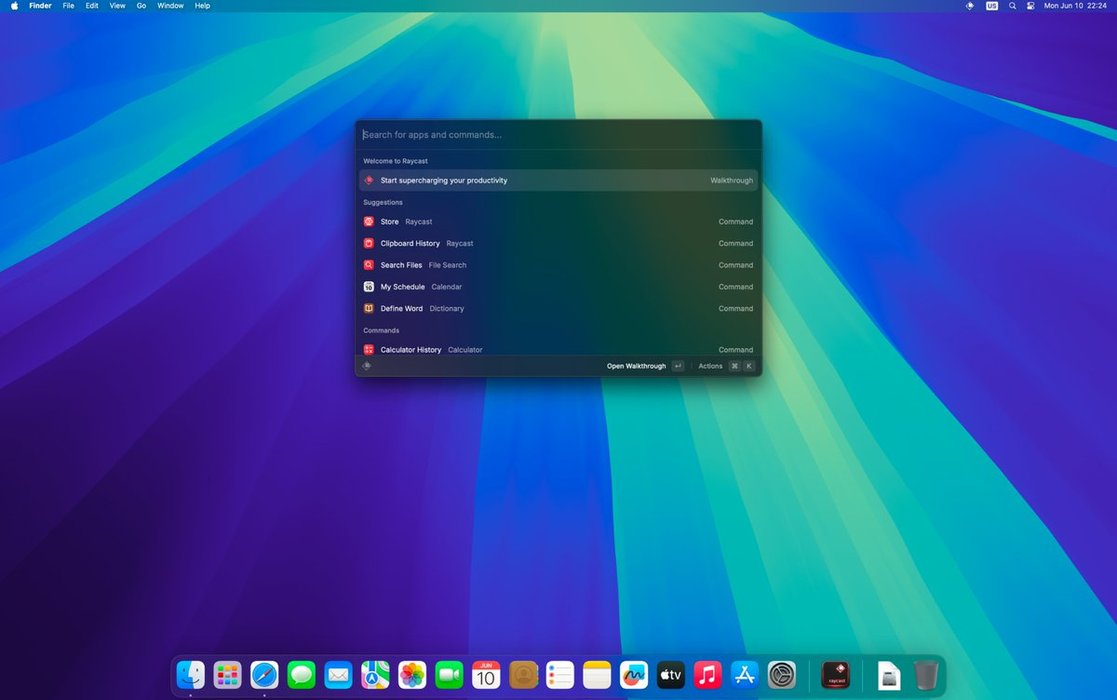Open Control Center in menu bar
Viewport: 1117px width, 700px height.
(x=1031, y=6)
